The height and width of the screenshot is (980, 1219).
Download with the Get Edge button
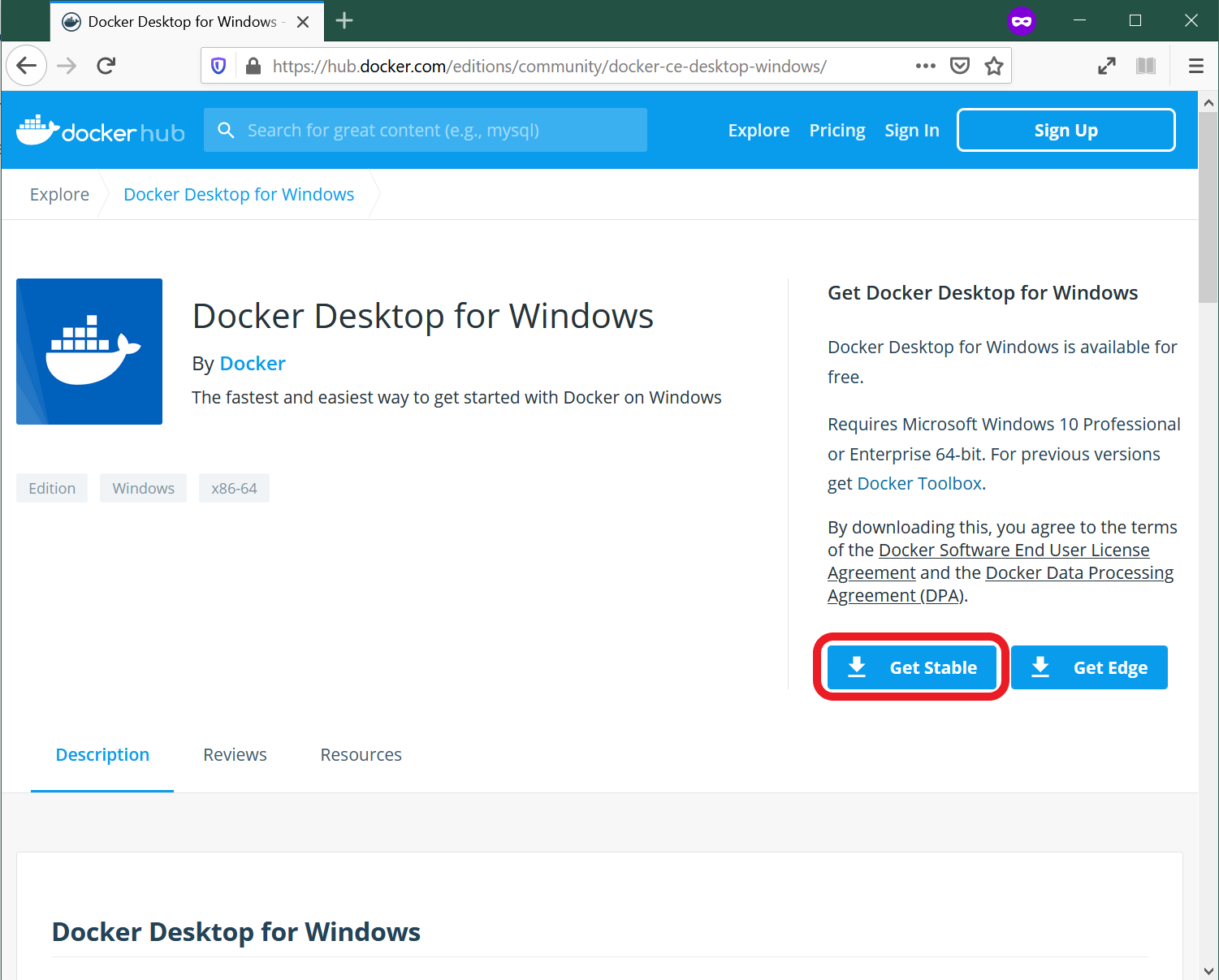(1089, 667)
